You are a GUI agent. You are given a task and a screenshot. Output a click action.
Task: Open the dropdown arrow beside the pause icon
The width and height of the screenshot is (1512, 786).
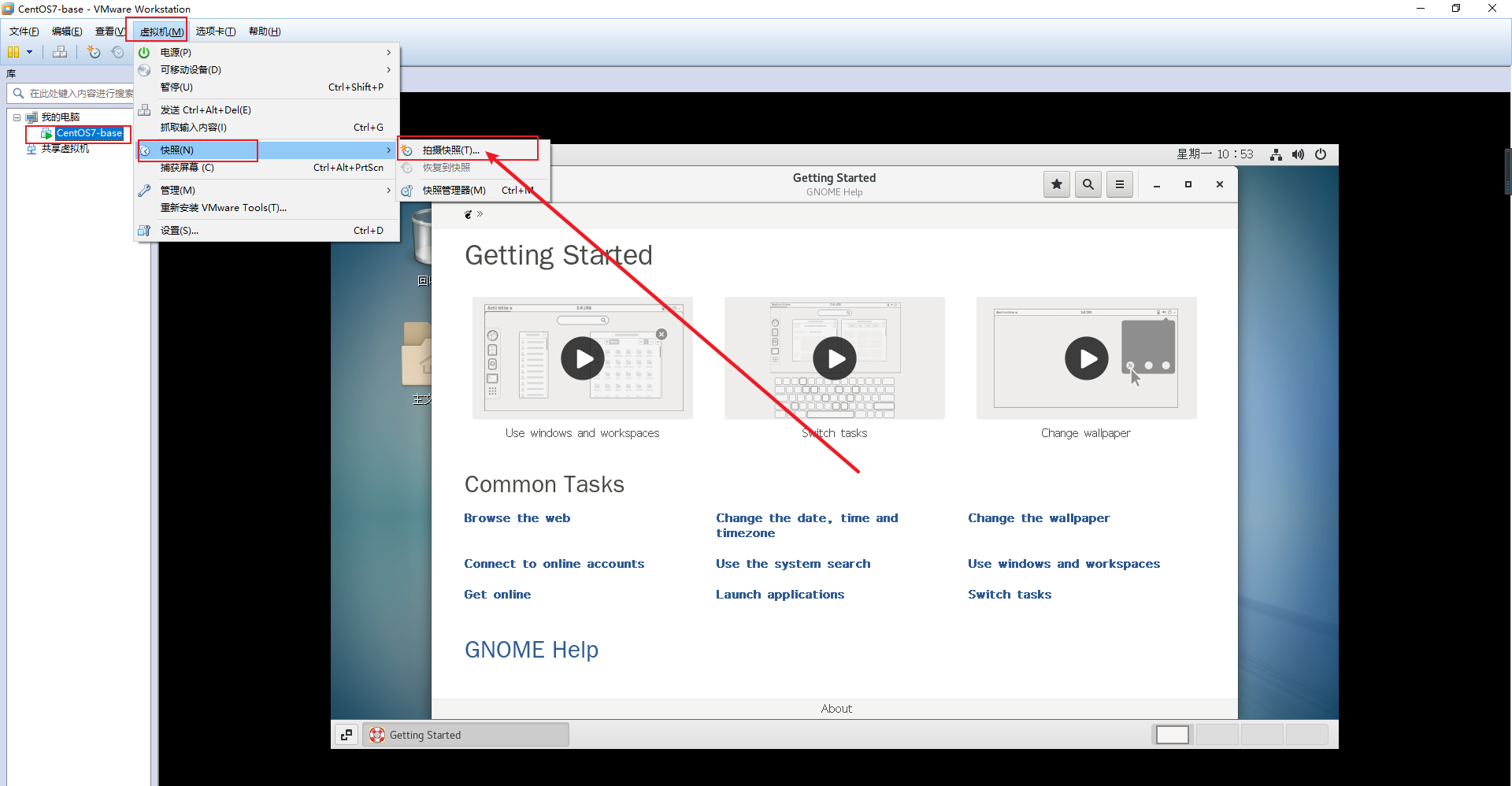click(30, 52)
